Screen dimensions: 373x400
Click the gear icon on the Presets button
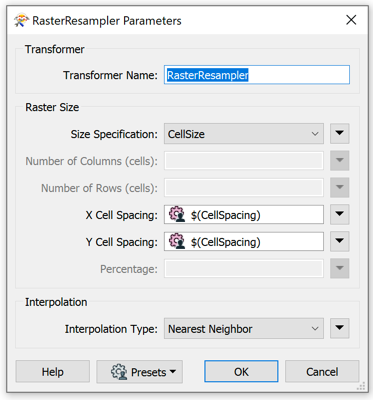[119, 372]
